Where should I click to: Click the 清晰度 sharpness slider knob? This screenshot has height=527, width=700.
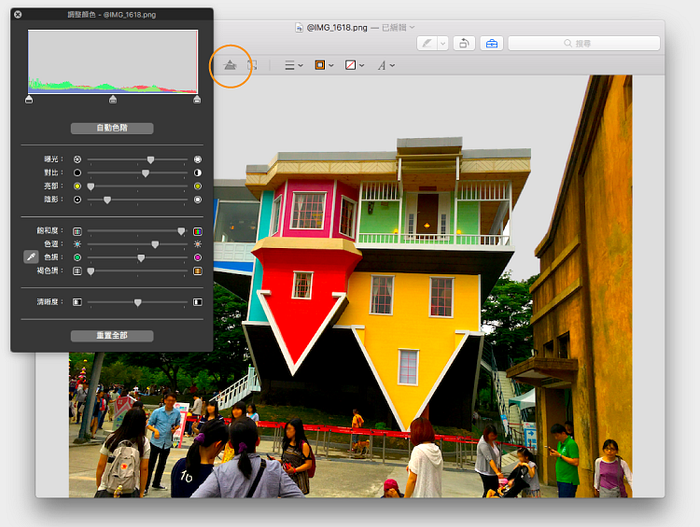coord(138,301)
